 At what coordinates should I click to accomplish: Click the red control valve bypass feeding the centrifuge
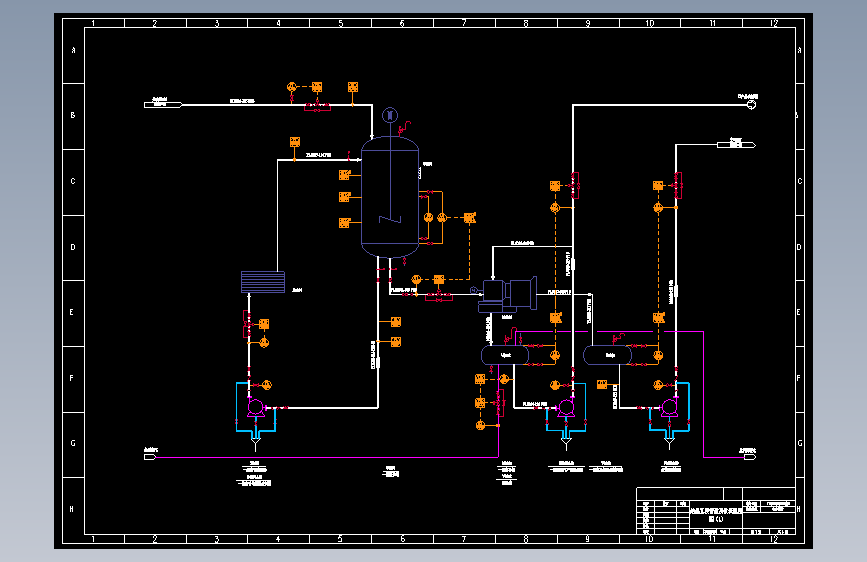coord(438,297)
